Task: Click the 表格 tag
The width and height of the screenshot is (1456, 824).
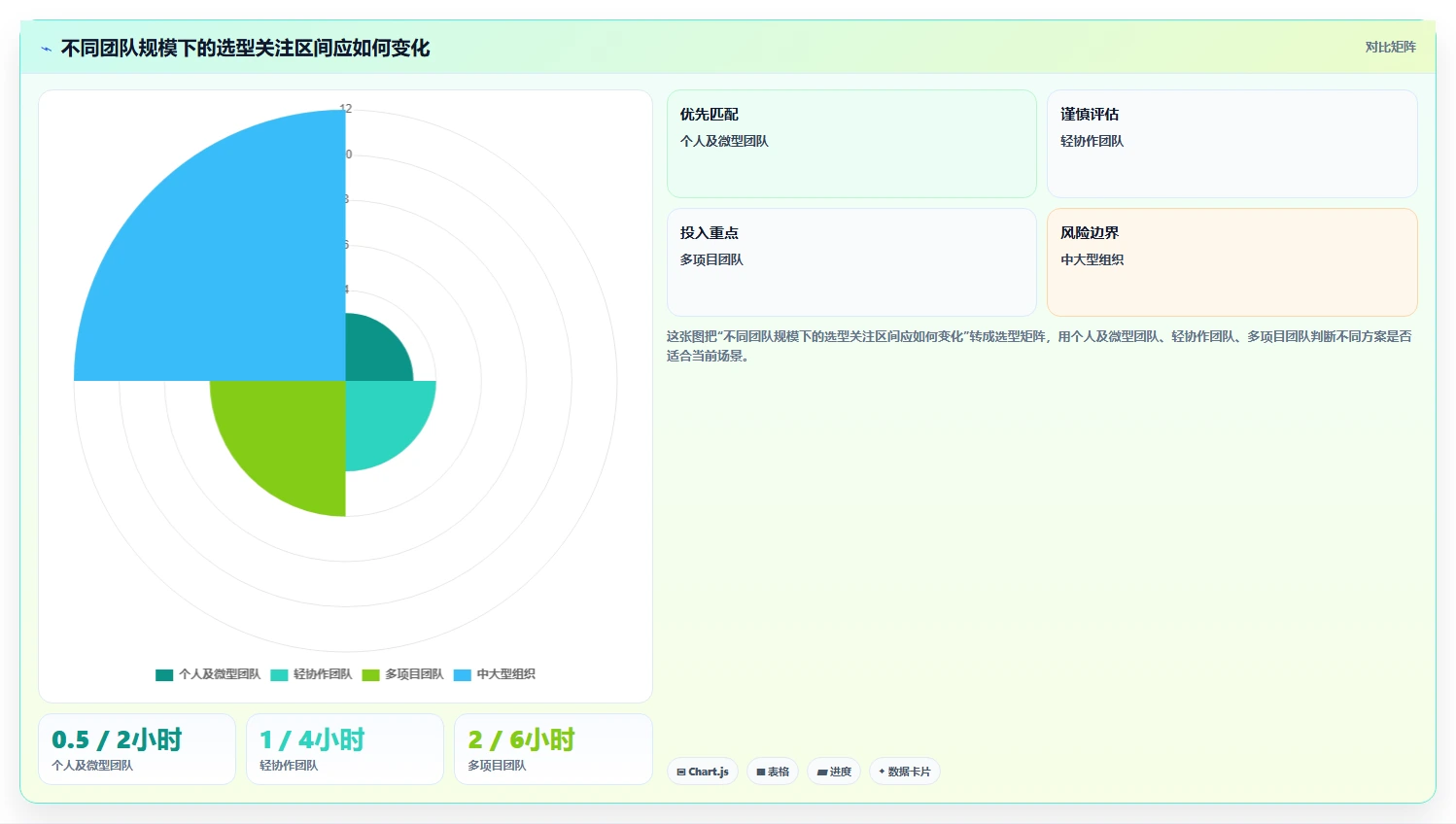Action: click(x=773, y=772)
